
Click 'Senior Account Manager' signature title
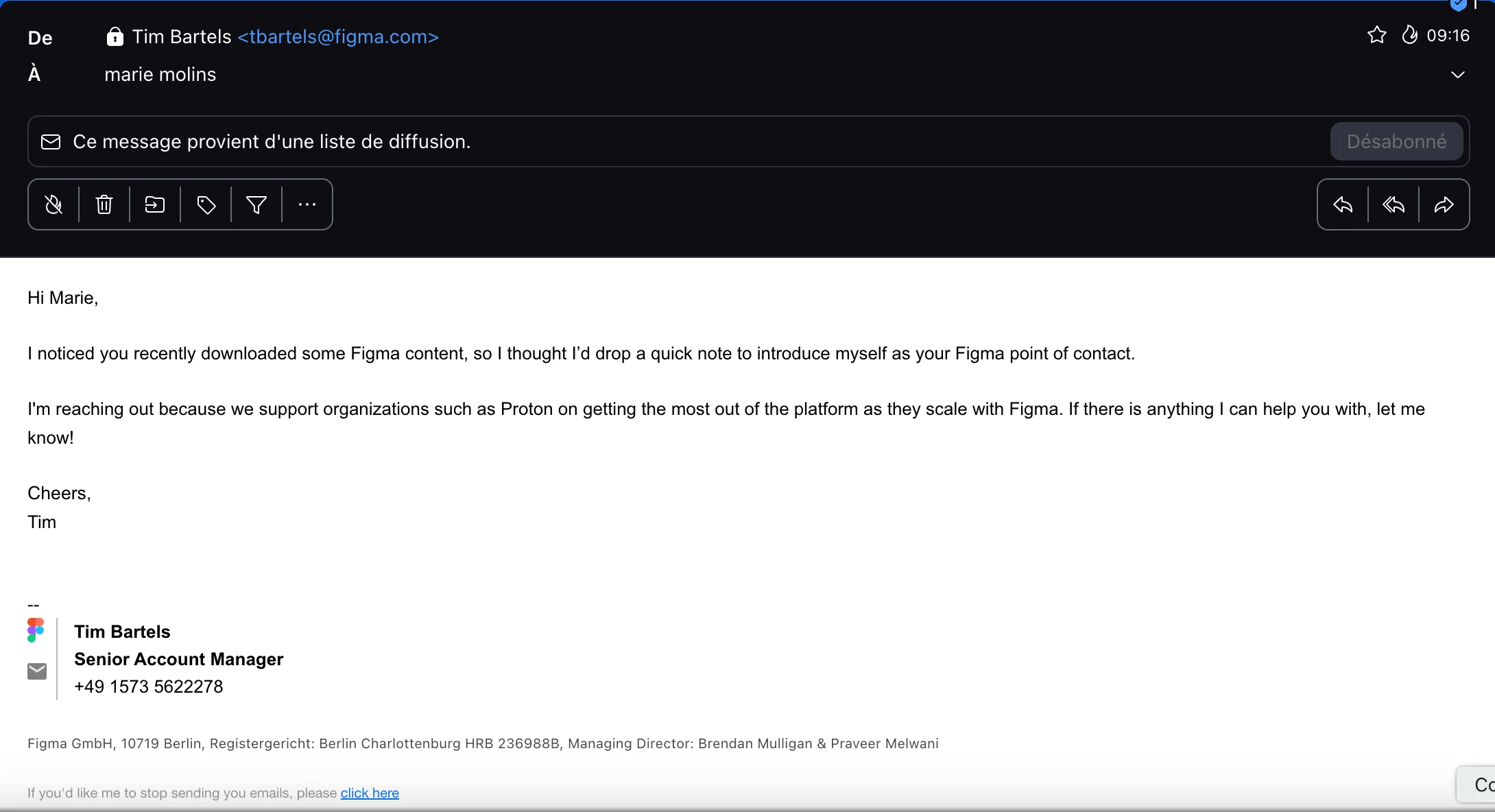point(178,659)
